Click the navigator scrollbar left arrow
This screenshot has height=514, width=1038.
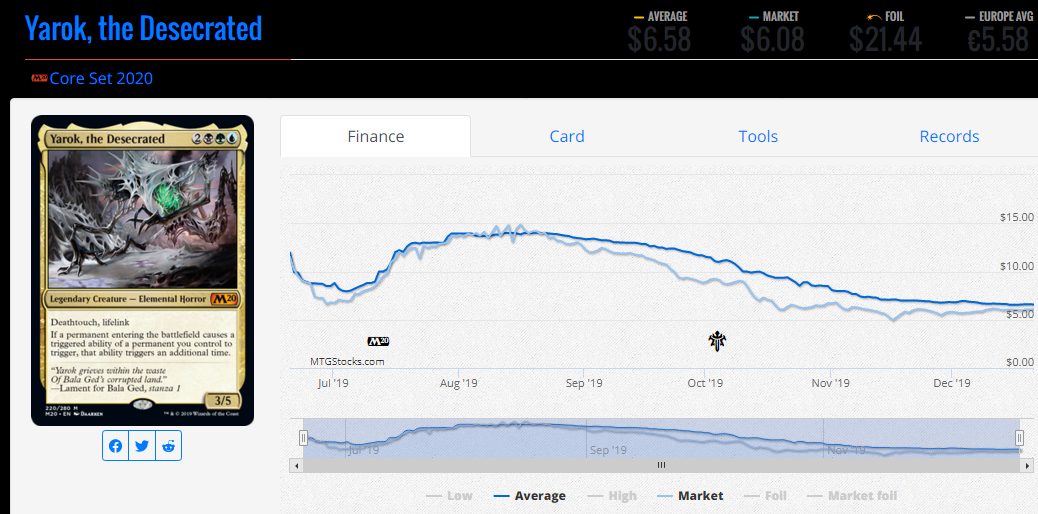coord(296,466)
